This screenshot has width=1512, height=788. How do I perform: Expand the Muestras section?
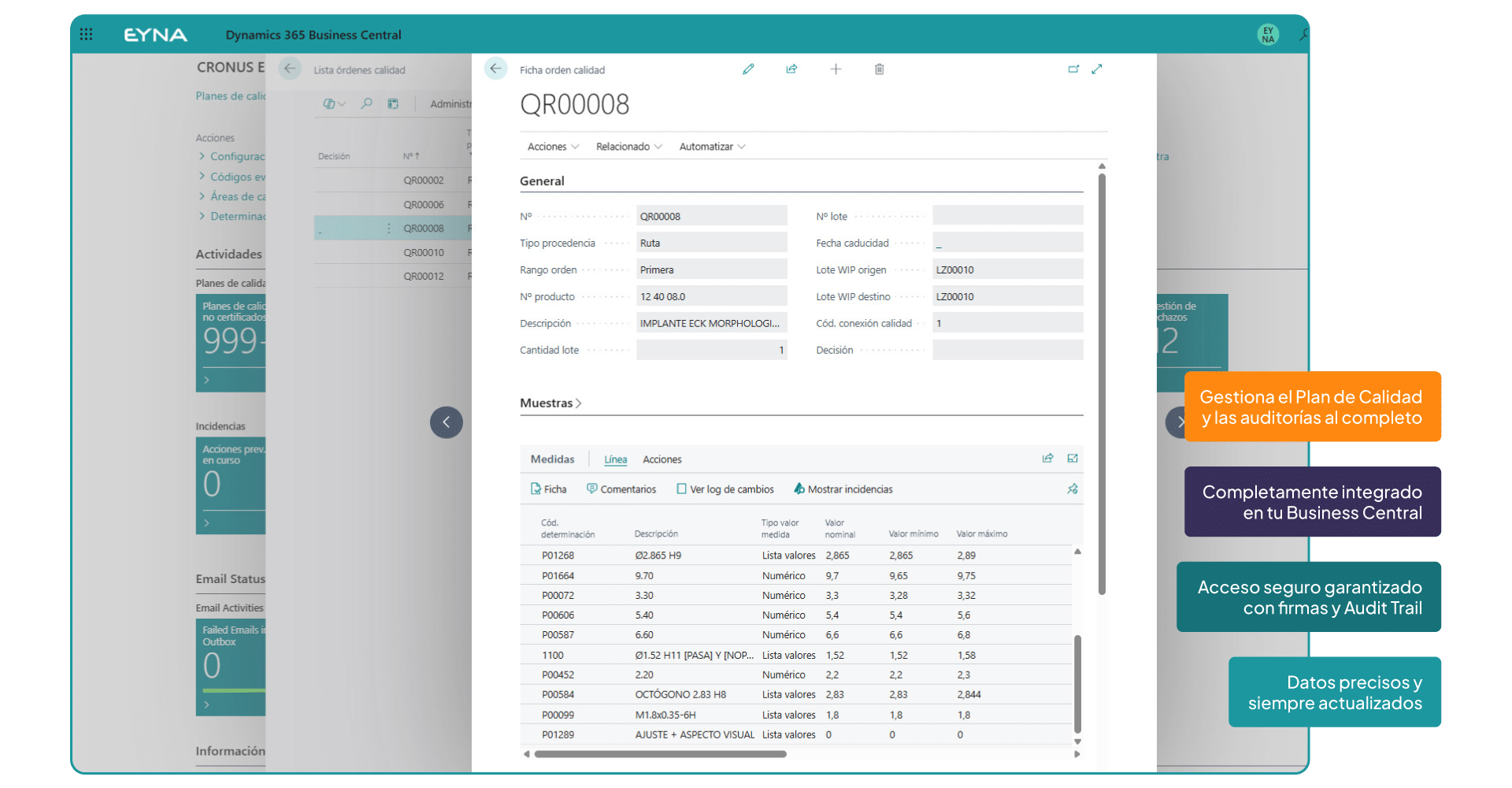550,403
